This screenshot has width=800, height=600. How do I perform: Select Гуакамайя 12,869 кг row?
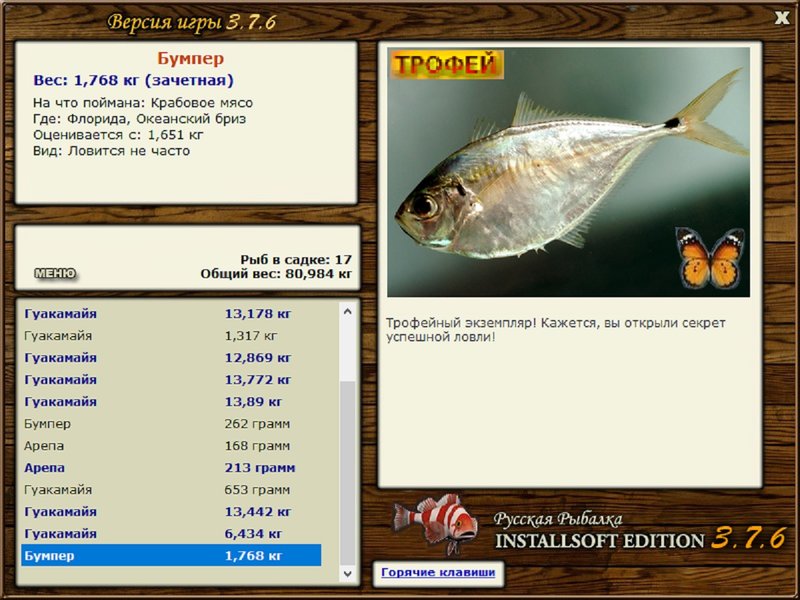click(171, 358)
